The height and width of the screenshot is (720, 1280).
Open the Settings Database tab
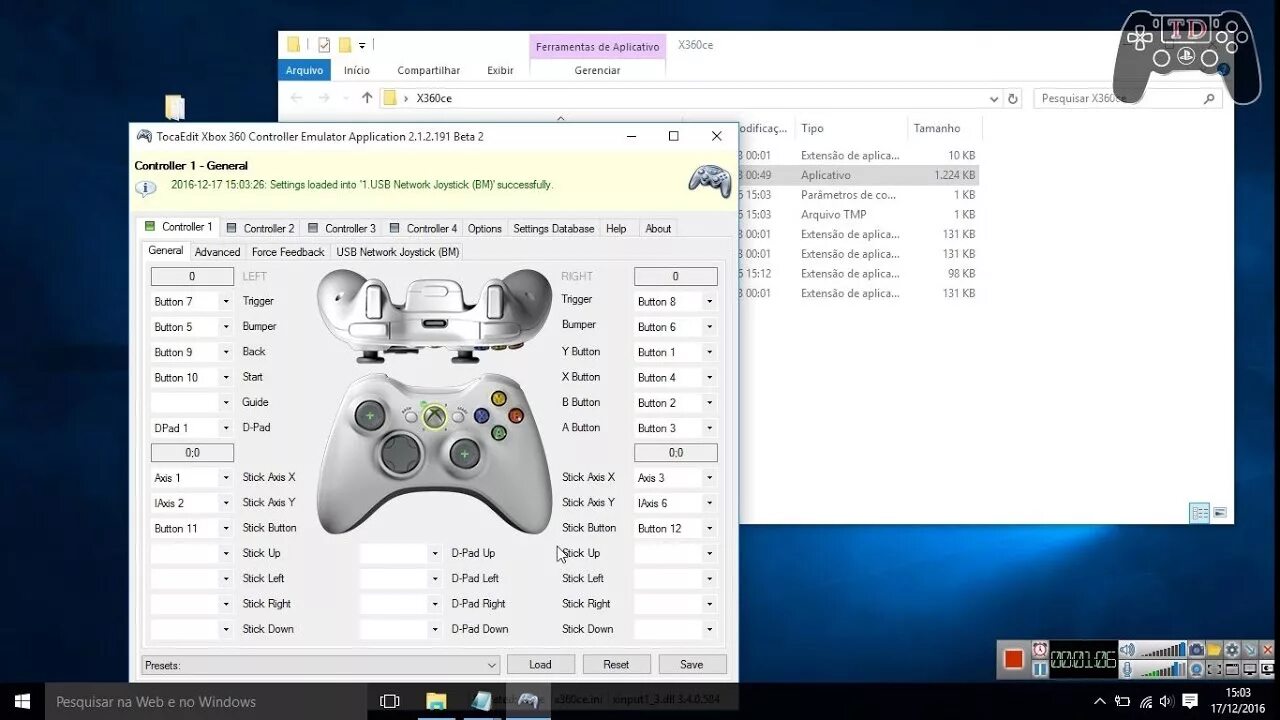tap(554, 228)
